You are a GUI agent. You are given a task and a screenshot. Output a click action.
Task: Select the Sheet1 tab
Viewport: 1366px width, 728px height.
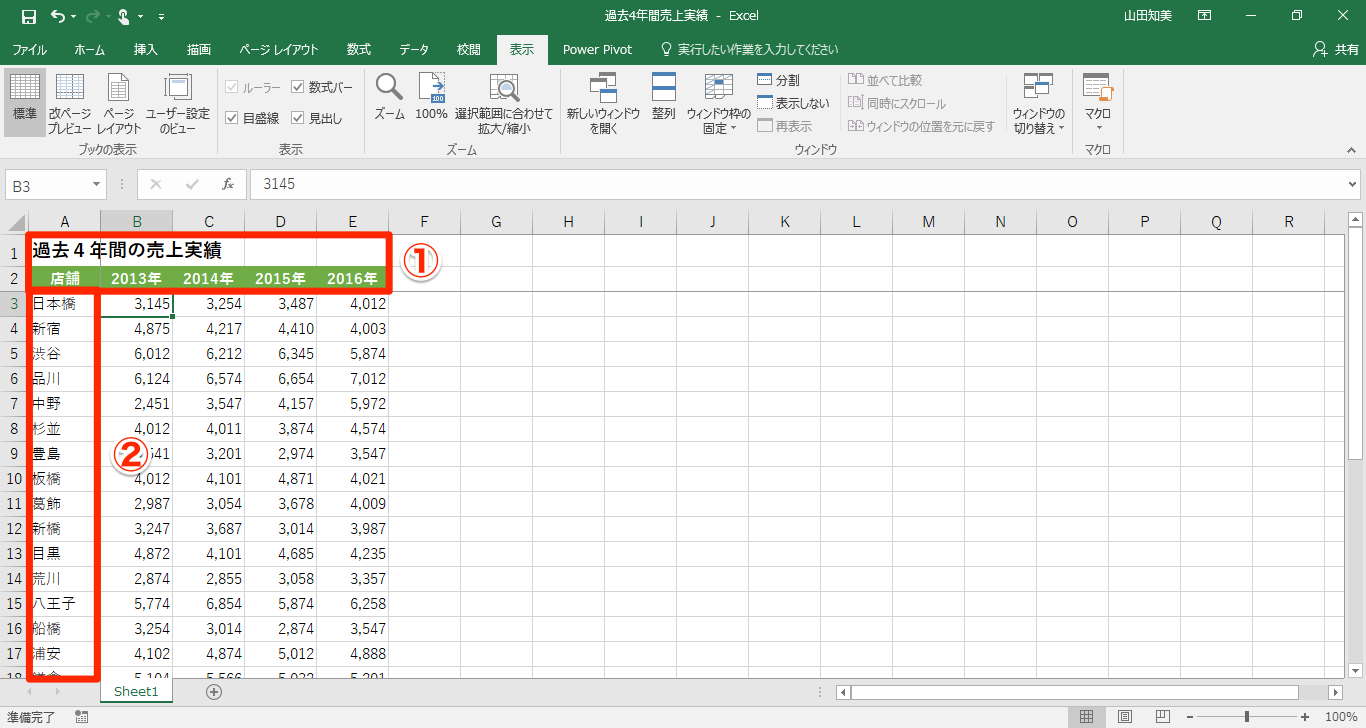[137, 691]
